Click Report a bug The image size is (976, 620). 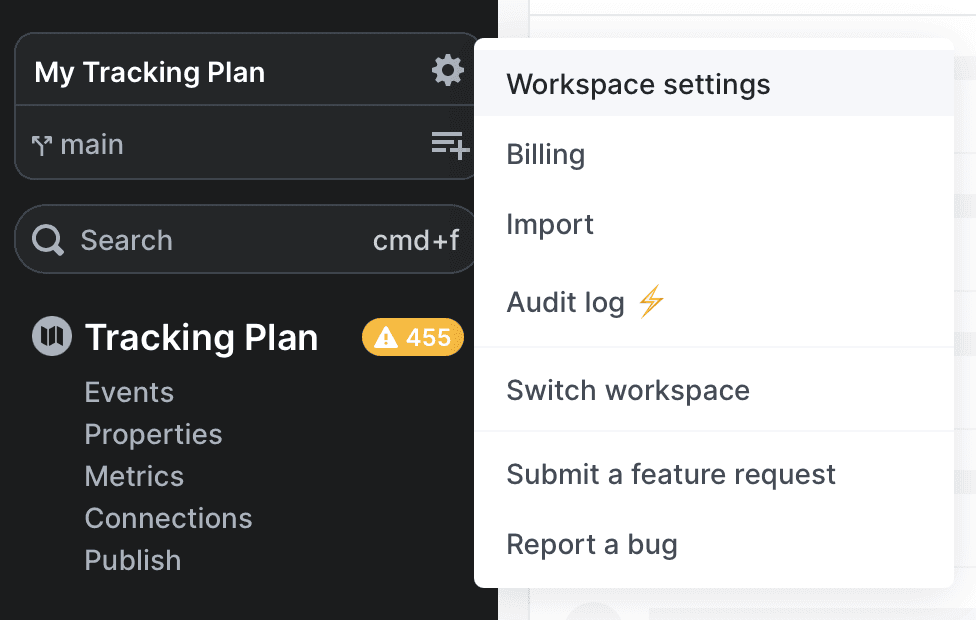coord(592,544)
